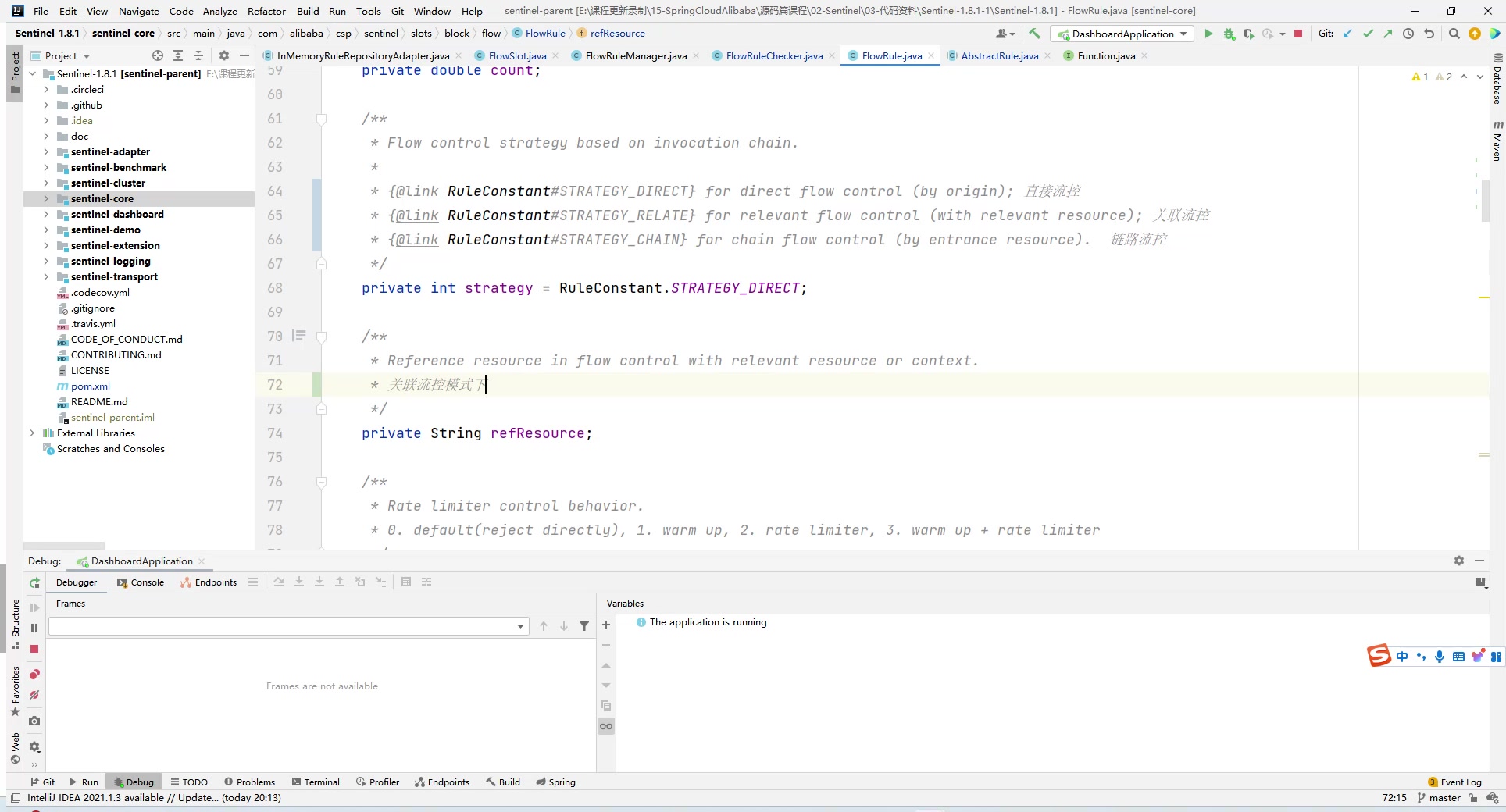
Task: Click the line 72:15 position indicator
Action: tap(1394, 797)
